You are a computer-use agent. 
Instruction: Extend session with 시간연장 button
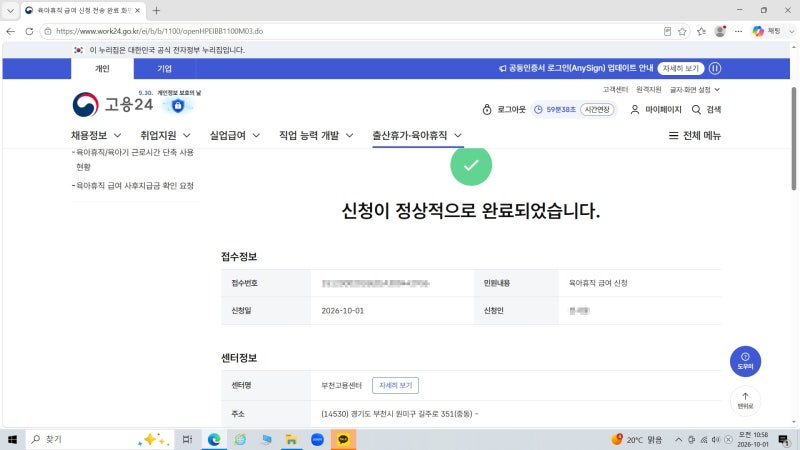597,110
